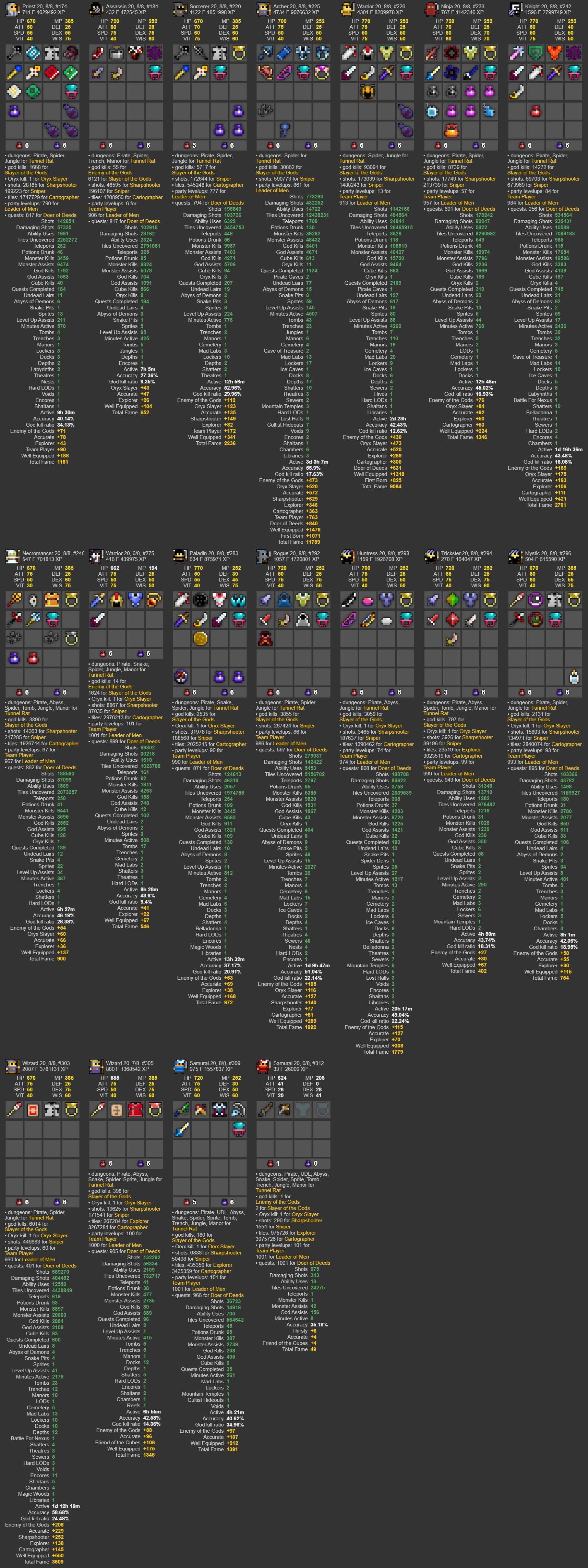
Task: Select the red tome in Priest inventory
Action: tap(52, 73)
